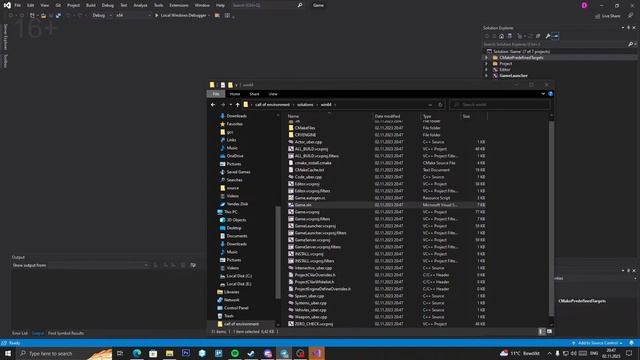Switch File Explorer to details view icon
This screenshot has height=360, width=640.
(x=542, y=331)
